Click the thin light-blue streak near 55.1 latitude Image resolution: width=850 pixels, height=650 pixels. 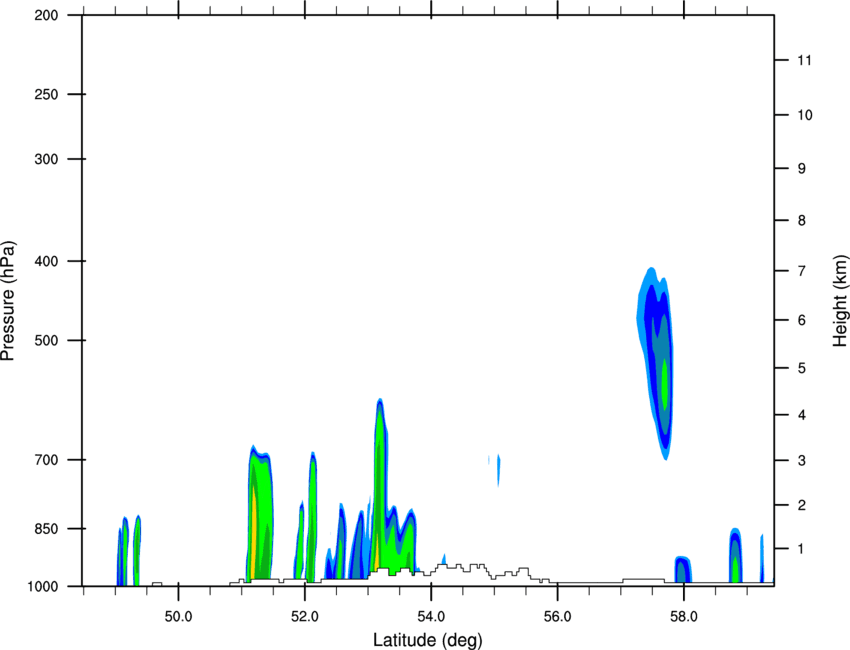498,470
